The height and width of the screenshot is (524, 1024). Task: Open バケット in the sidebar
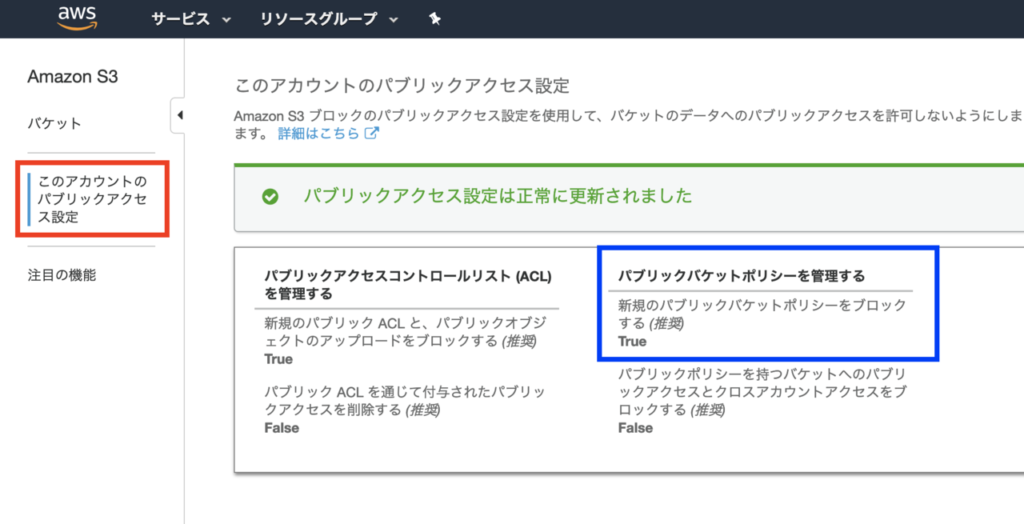[x=54, y=123]
